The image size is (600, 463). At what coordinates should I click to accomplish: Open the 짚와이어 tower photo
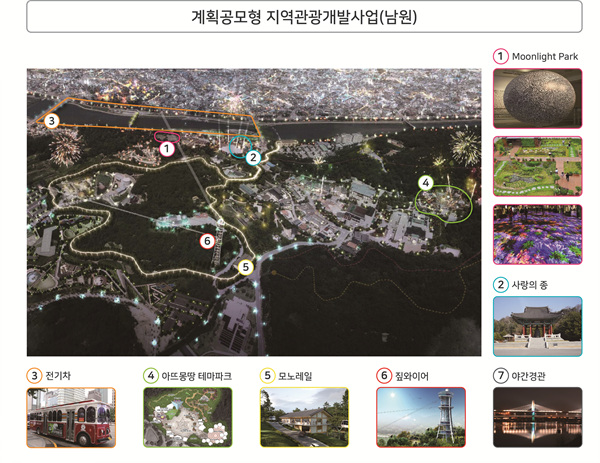[x=421, y=416]
